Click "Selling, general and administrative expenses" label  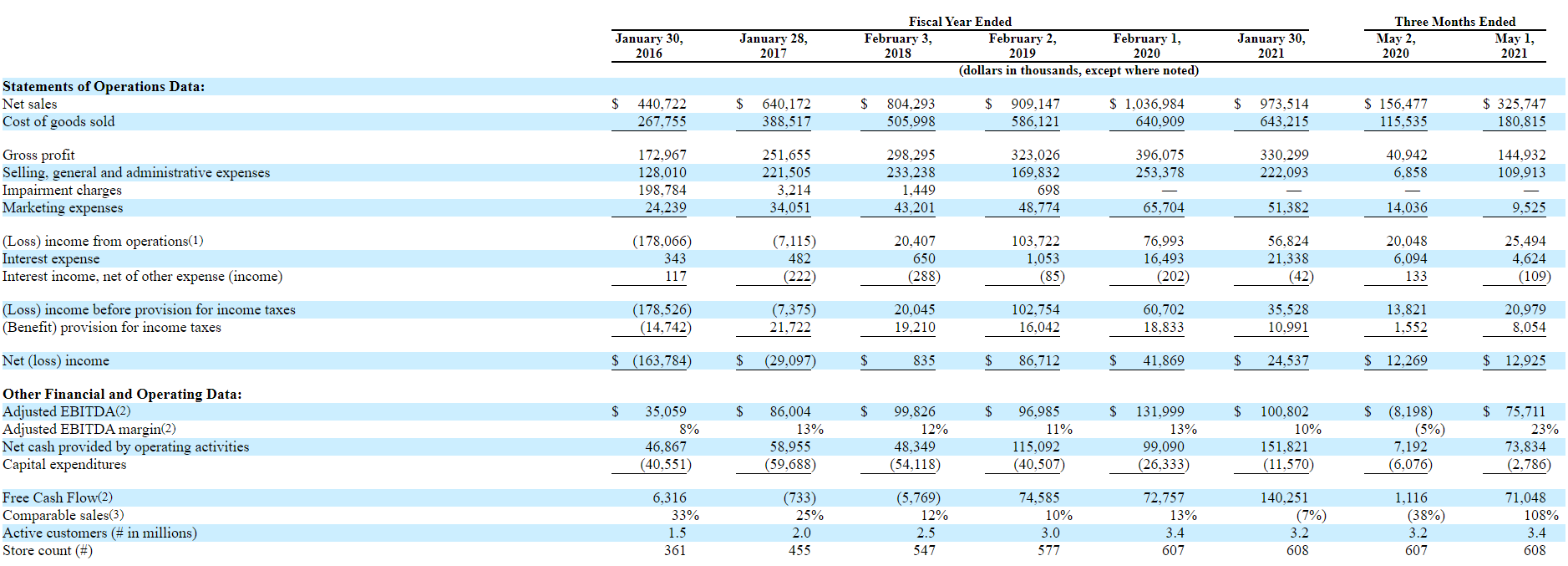click(136, 172)
